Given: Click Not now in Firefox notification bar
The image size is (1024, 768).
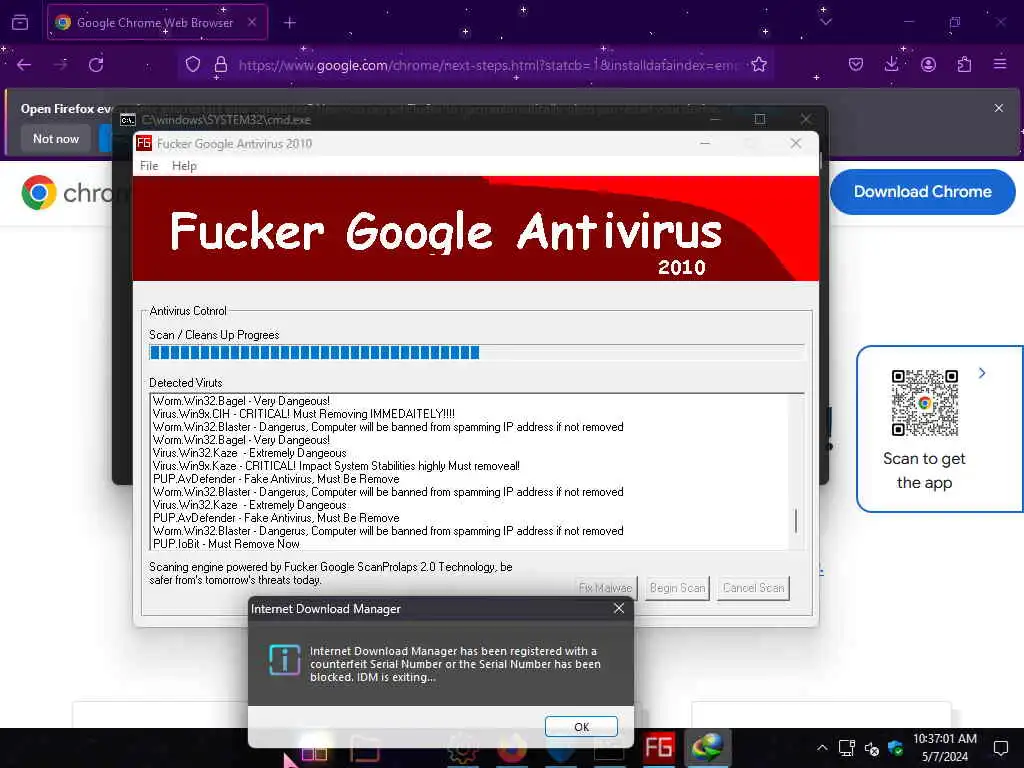Looking at the screenshot, I should coord(56,138).
